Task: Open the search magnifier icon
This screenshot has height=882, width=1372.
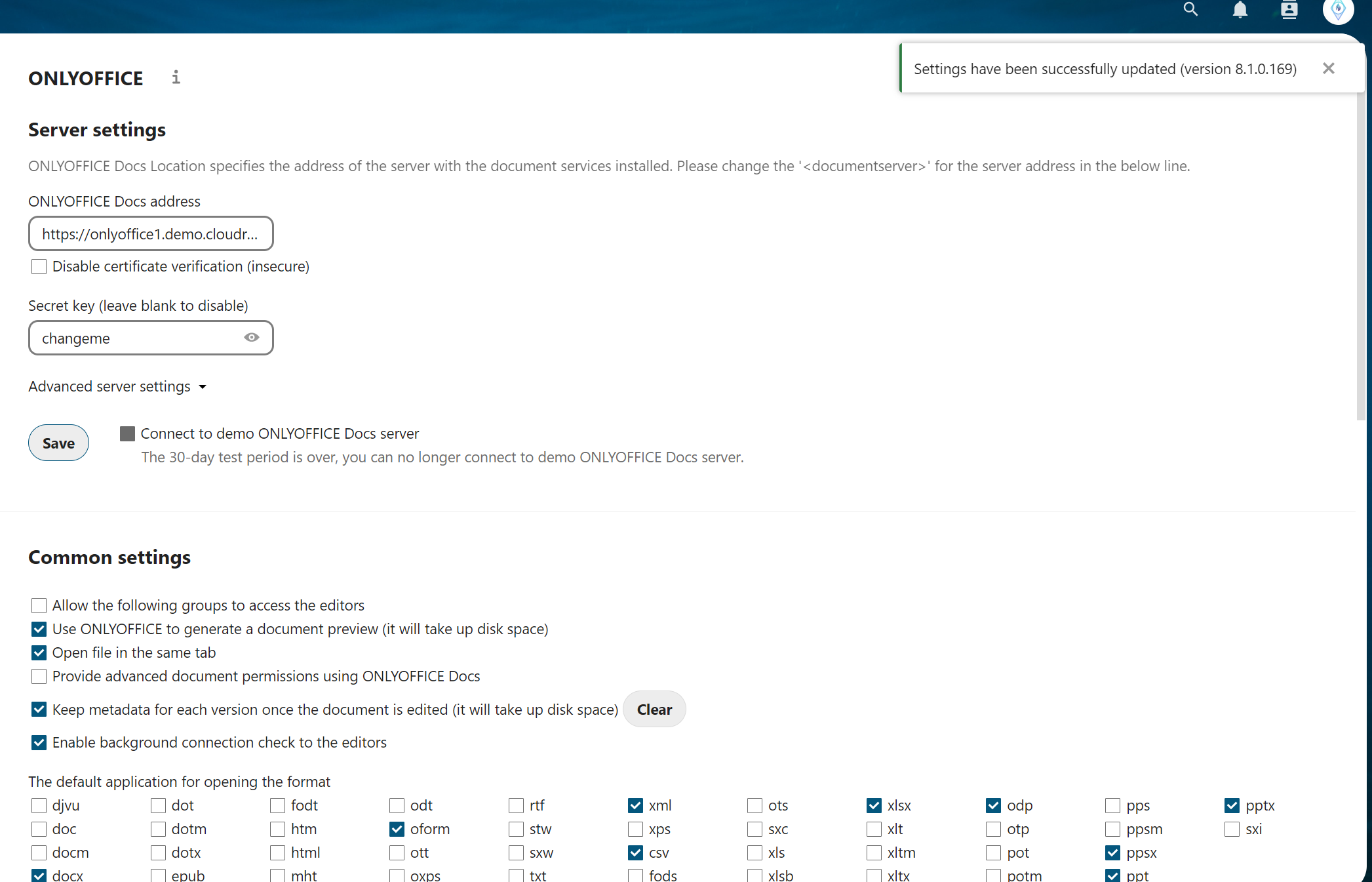Action: (1190, 10)
